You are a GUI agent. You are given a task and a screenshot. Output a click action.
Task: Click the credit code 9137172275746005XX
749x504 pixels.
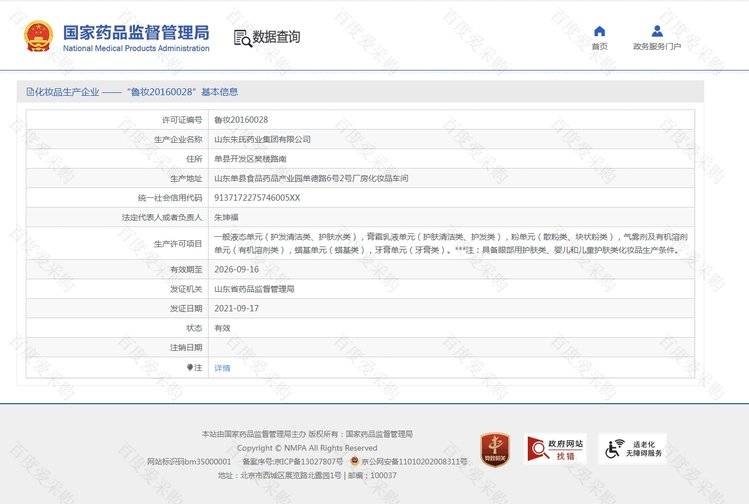tap(257, 197)
